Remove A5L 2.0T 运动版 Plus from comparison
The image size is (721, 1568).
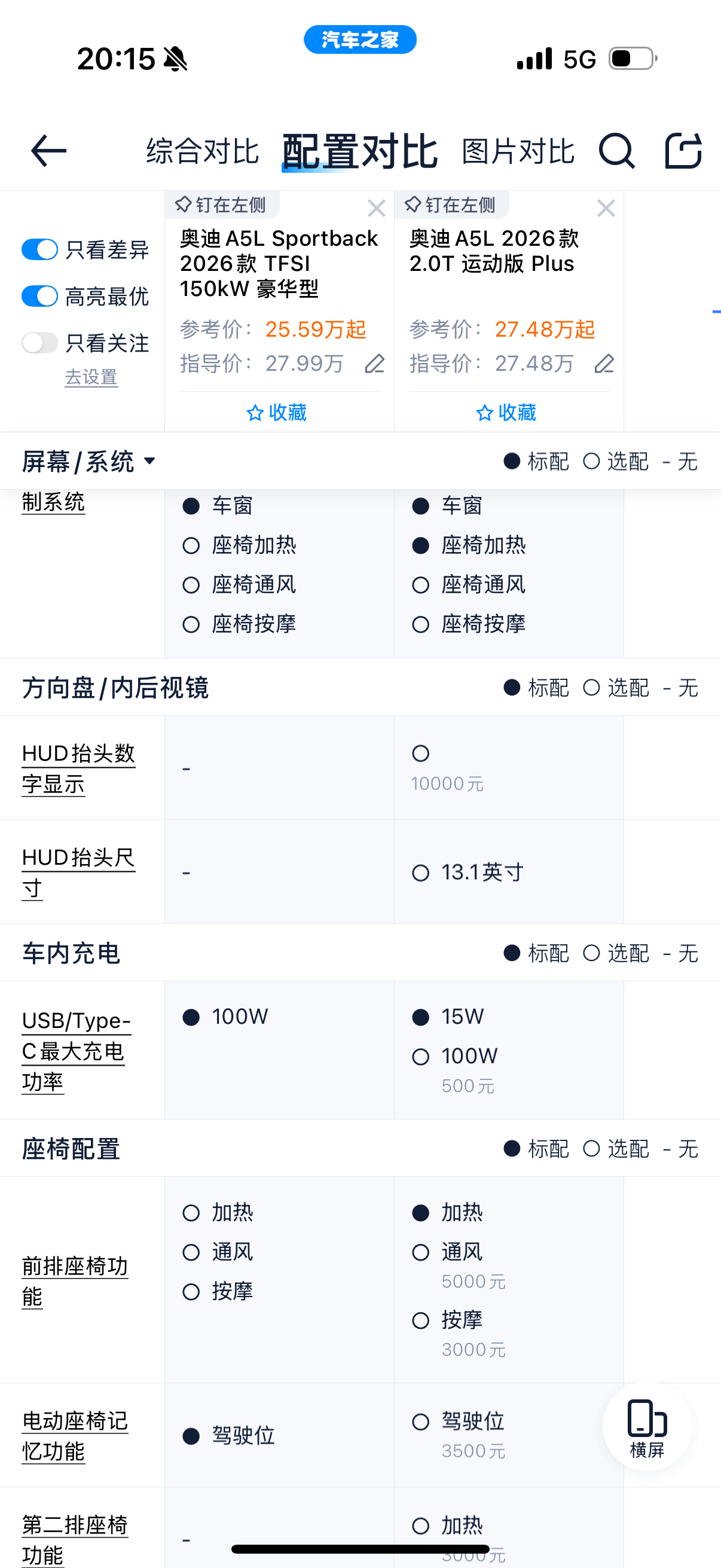606,208
